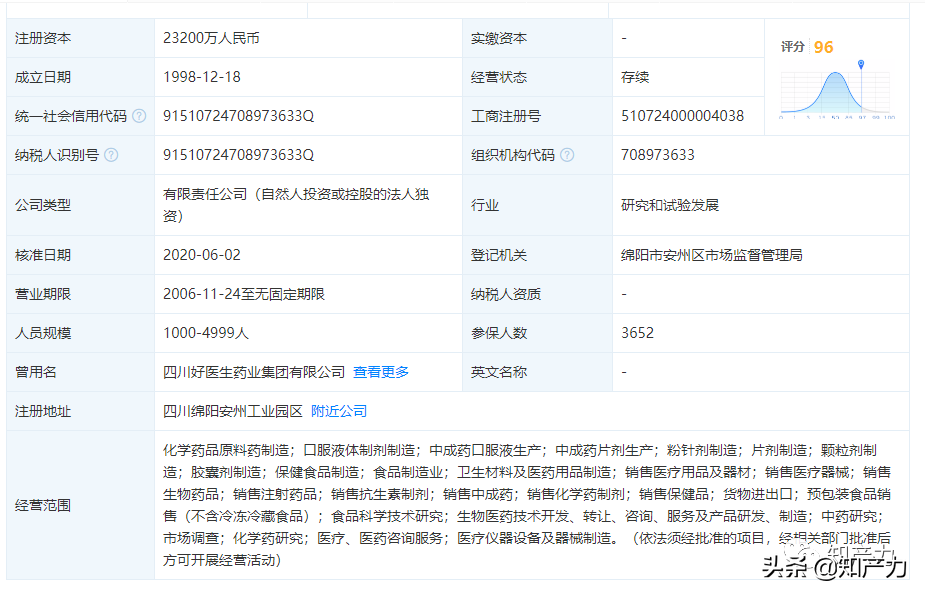Click help icon beside 组织机构代码
Image resolution: width=925 pixels, height=596 pixels.
pos(567,155)
